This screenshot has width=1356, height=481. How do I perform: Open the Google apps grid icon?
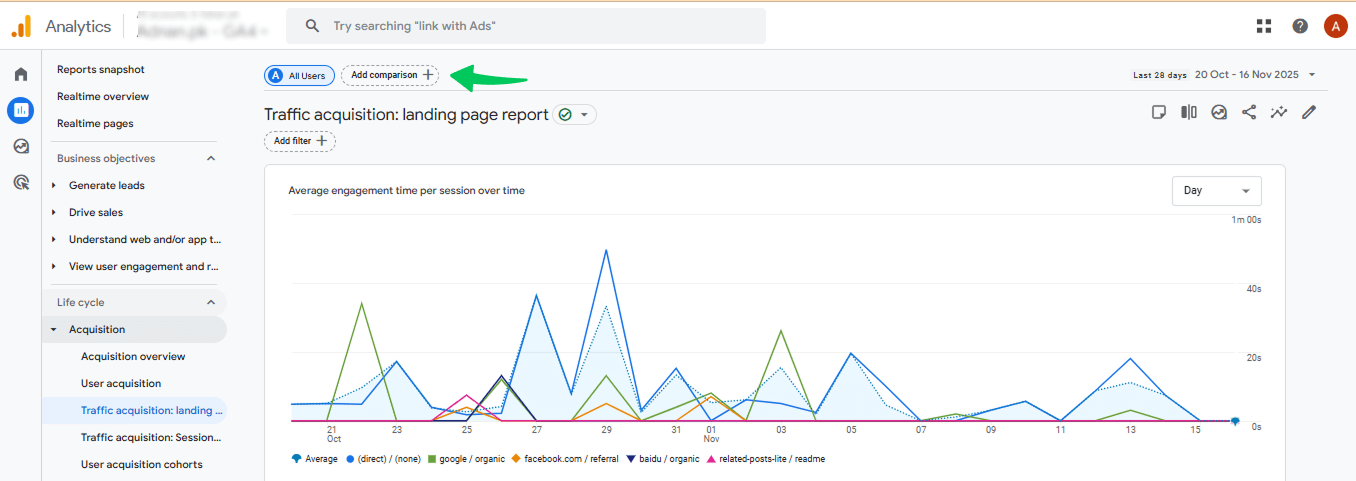click(1264, 26)
